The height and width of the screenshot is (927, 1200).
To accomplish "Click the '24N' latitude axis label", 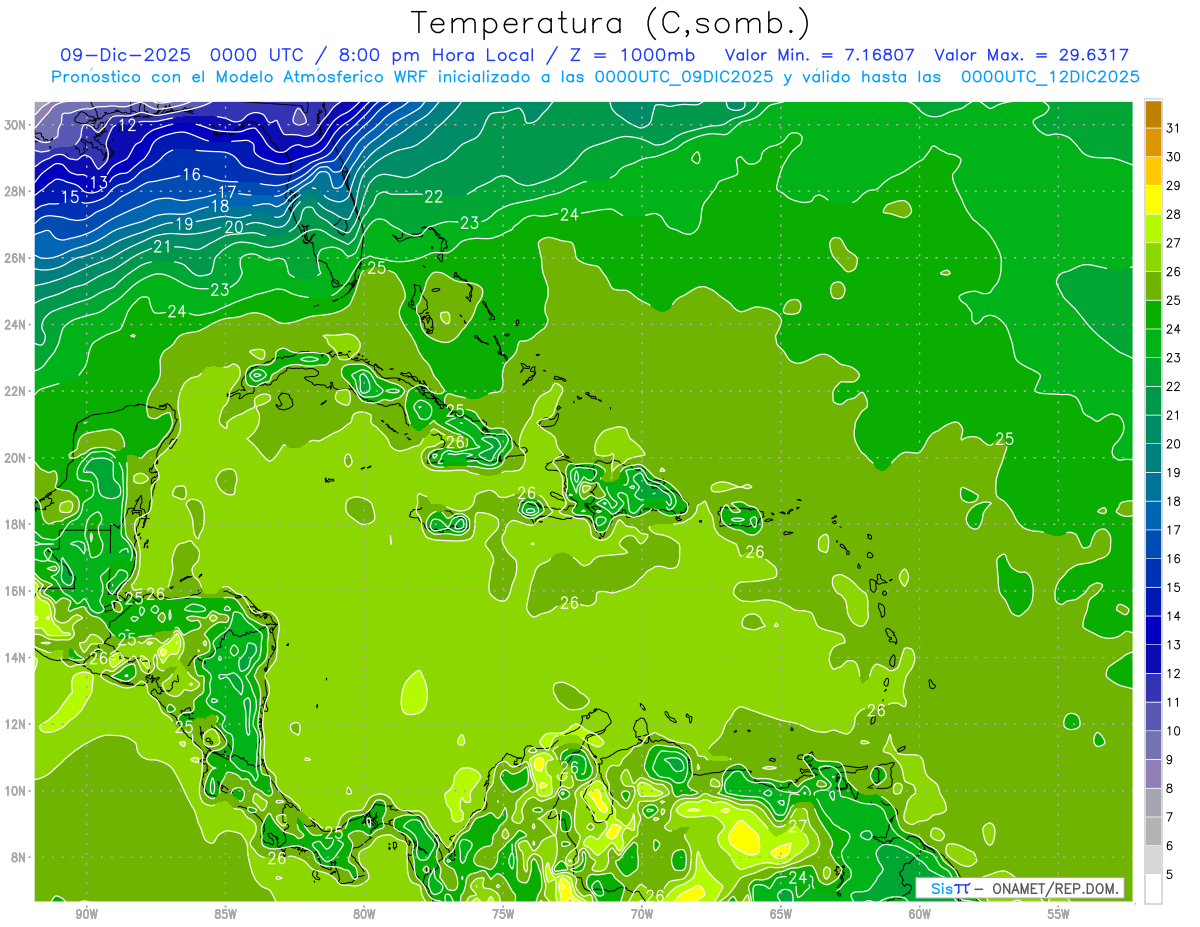I will 15,324.
